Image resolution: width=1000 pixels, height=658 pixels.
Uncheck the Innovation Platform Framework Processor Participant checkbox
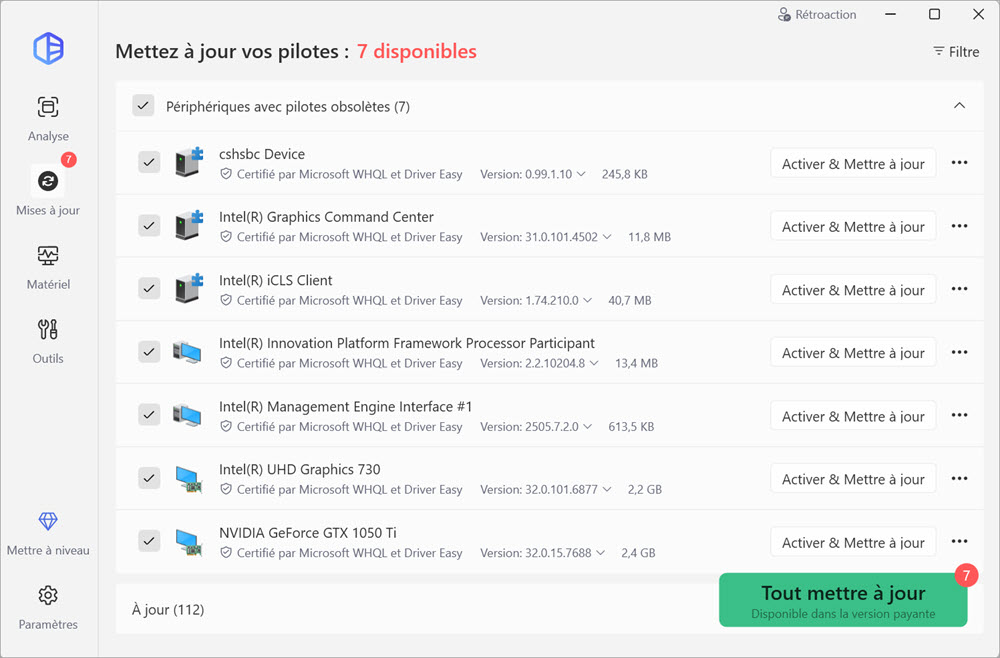[x=149, y=352]
